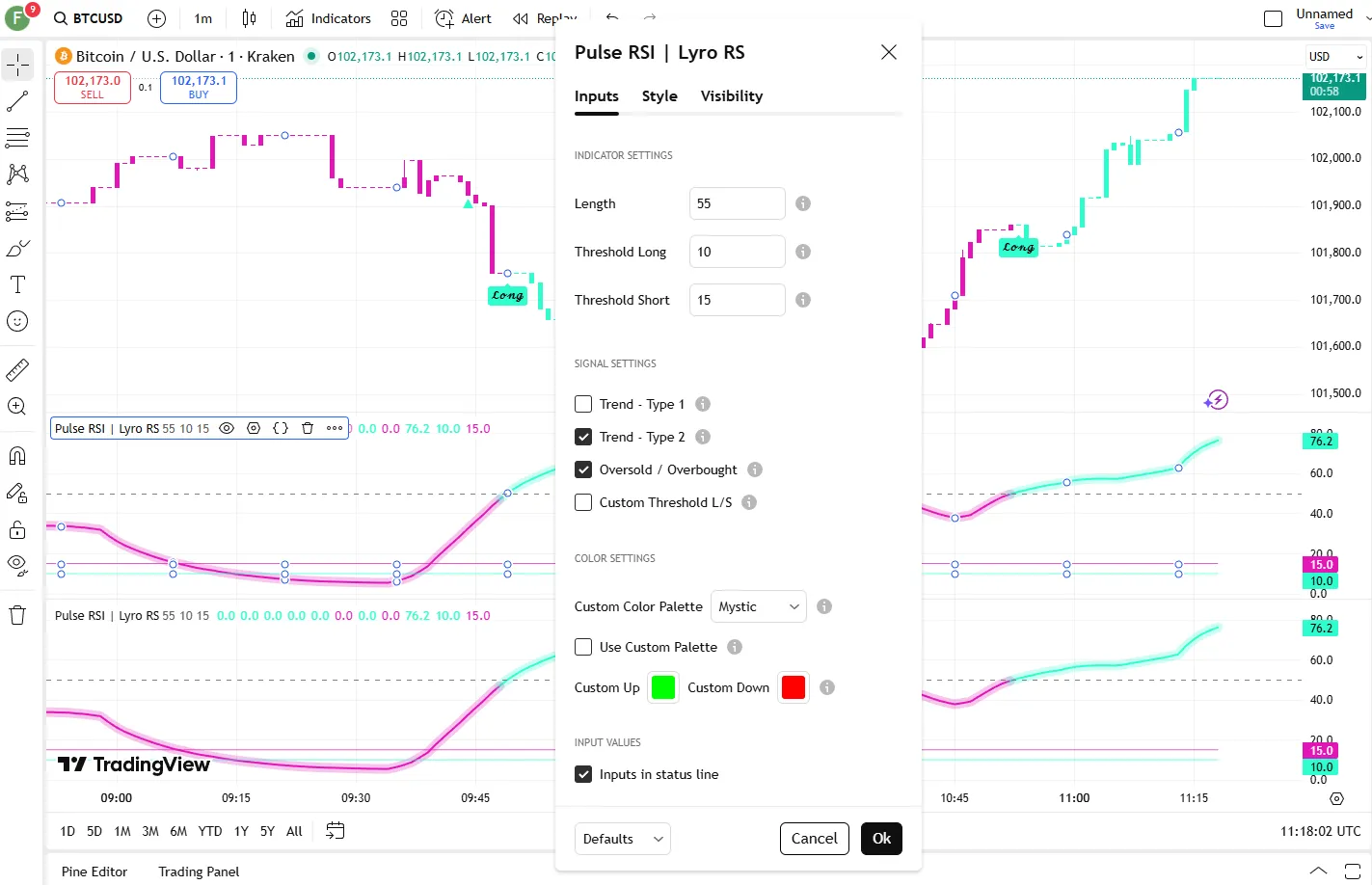Create a price Alert
This screenshot has height=885, width=1372.
pos(464,18)
